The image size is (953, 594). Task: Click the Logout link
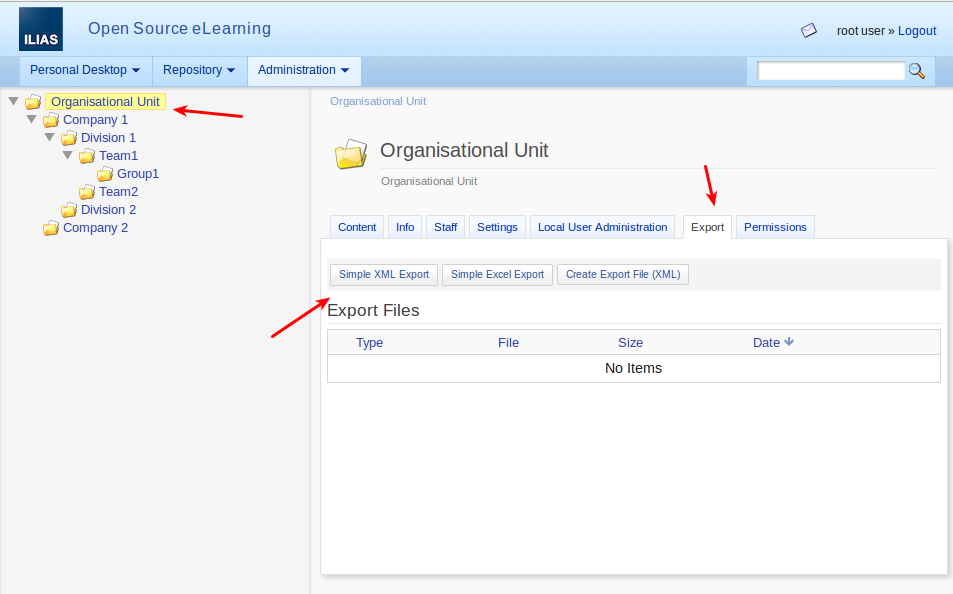[x=916, y=31]
